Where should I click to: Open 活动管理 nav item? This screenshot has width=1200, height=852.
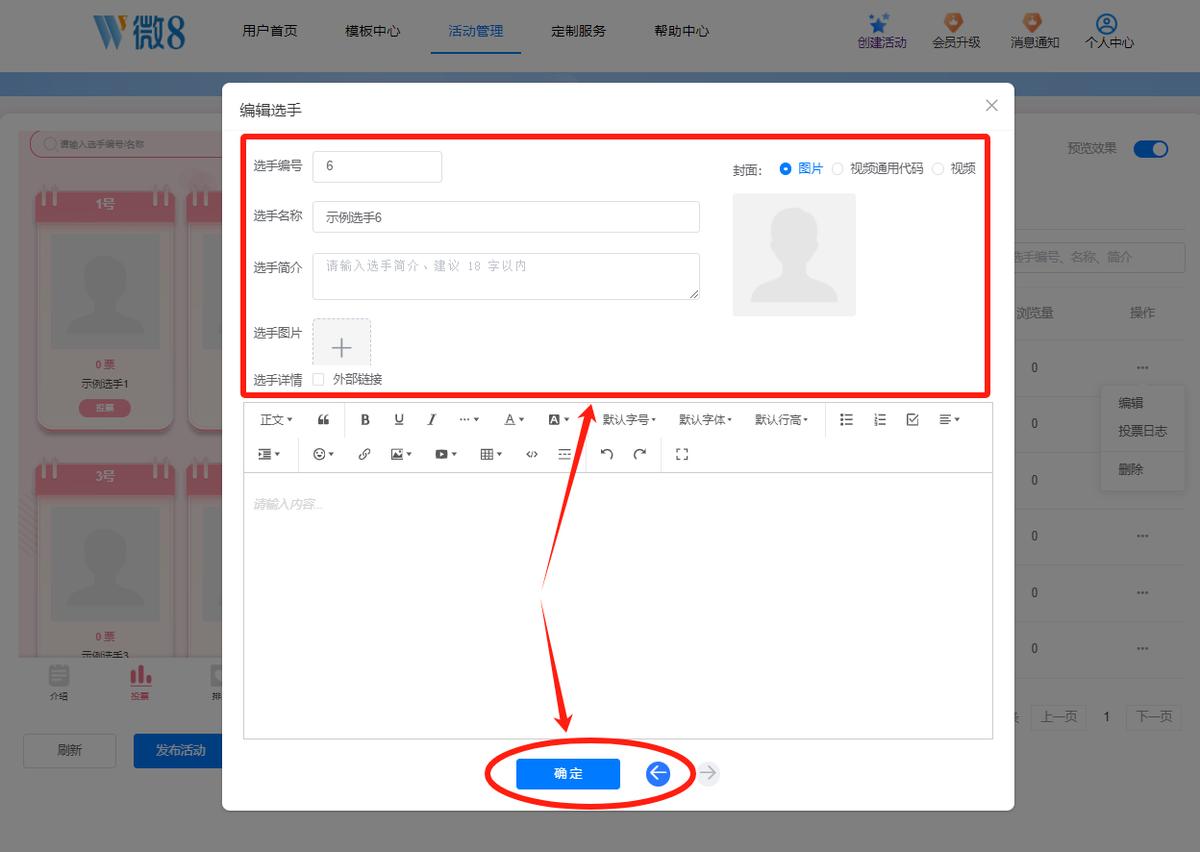pyautogui.click(x=476, y=31)
